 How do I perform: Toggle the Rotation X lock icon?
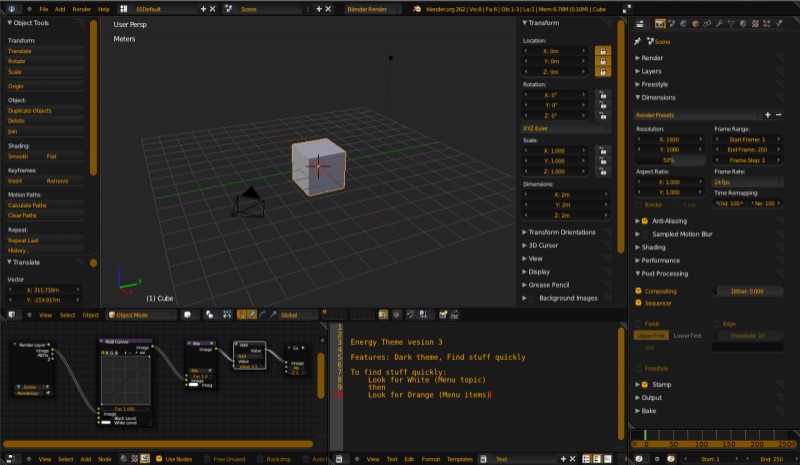click(x=603, y=94)
